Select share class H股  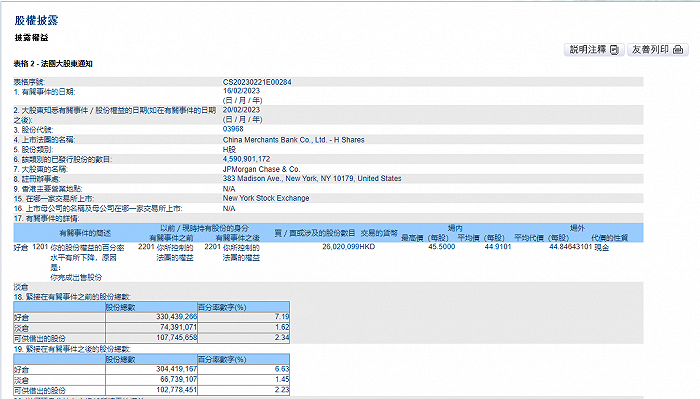[x=229, y=150]
